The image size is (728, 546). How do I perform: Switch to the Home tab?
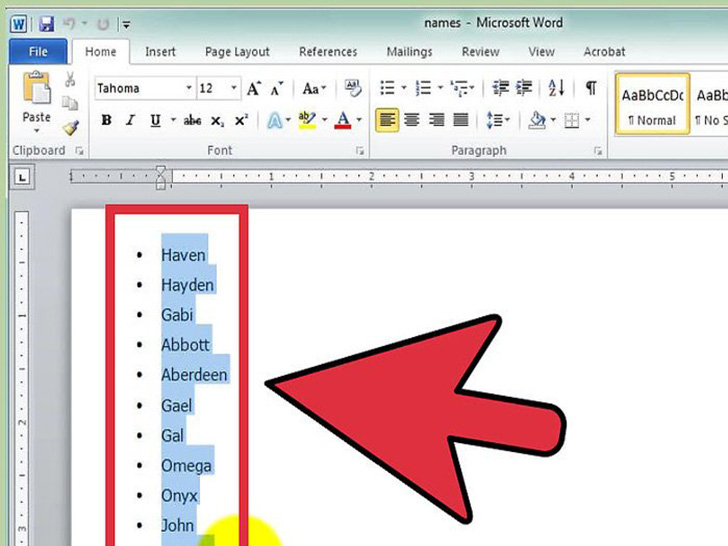100,52
